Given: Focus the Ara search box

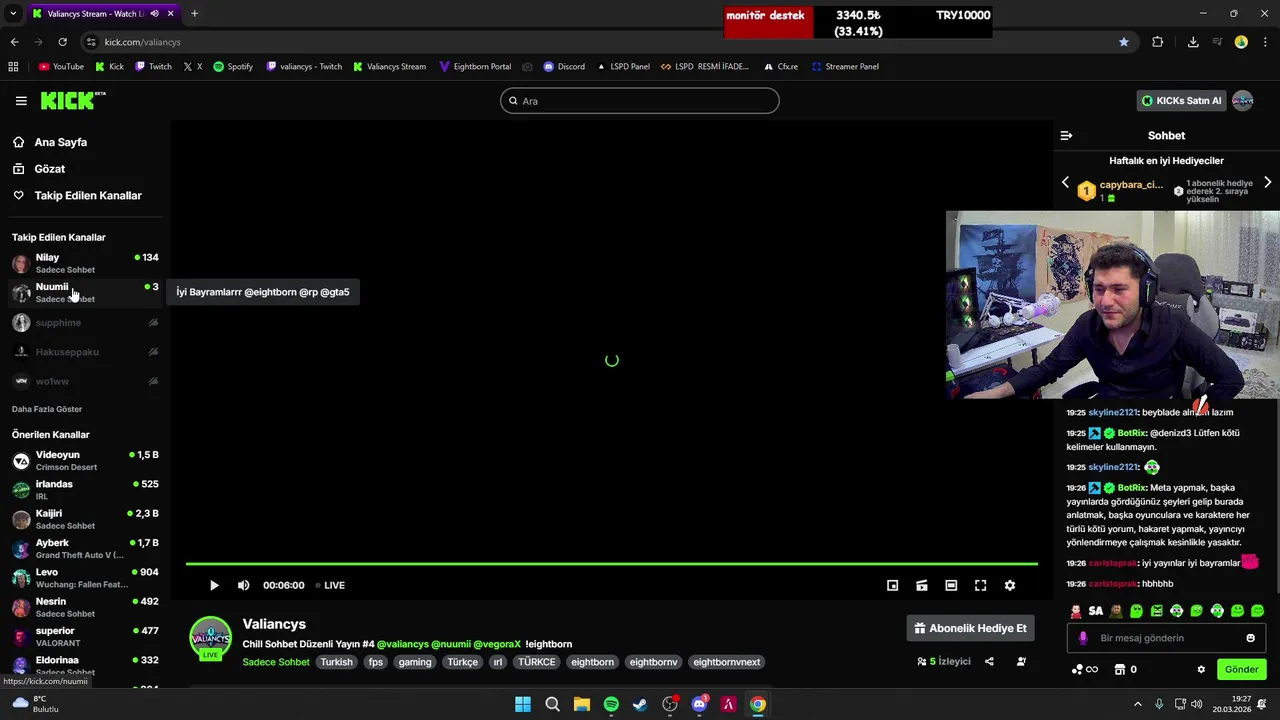Looking at the screenshot, I should coord(639,101).
